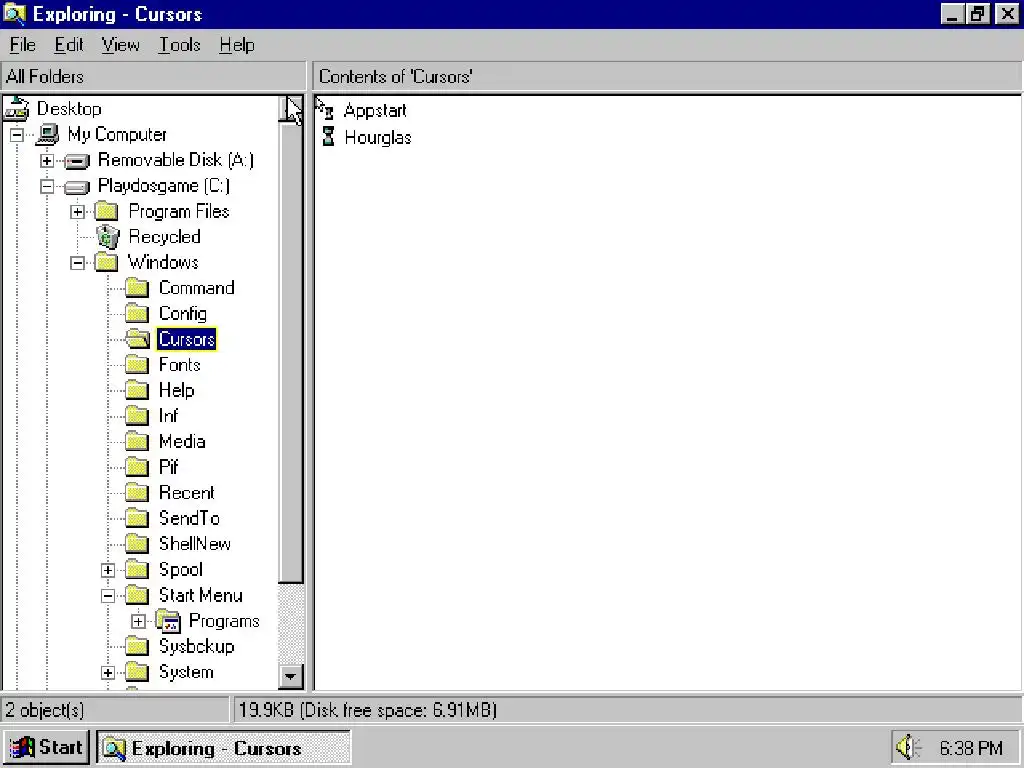Click the 6:38 PM clock

point(970,748)
